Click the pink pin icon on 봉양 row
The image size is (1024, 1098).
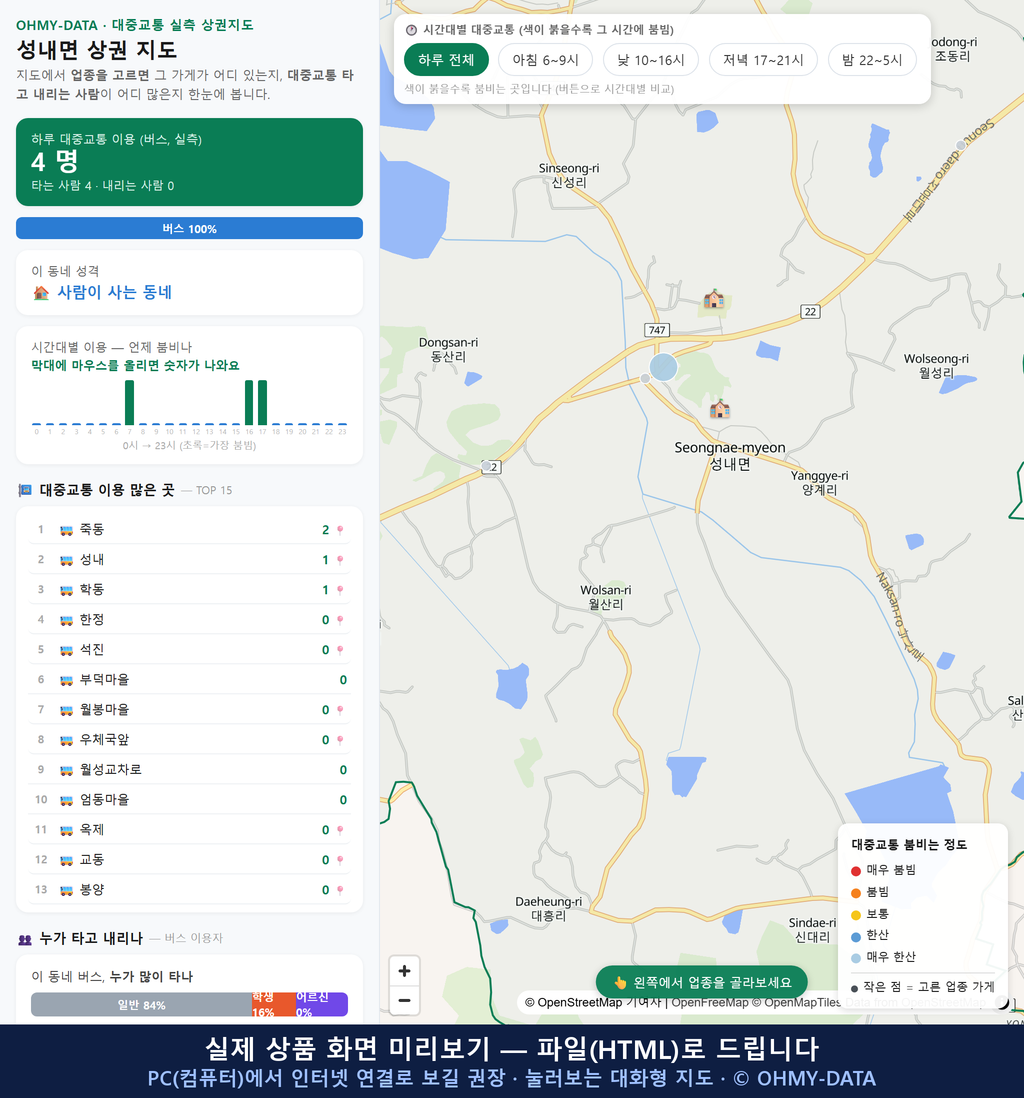tap(340, 891)
